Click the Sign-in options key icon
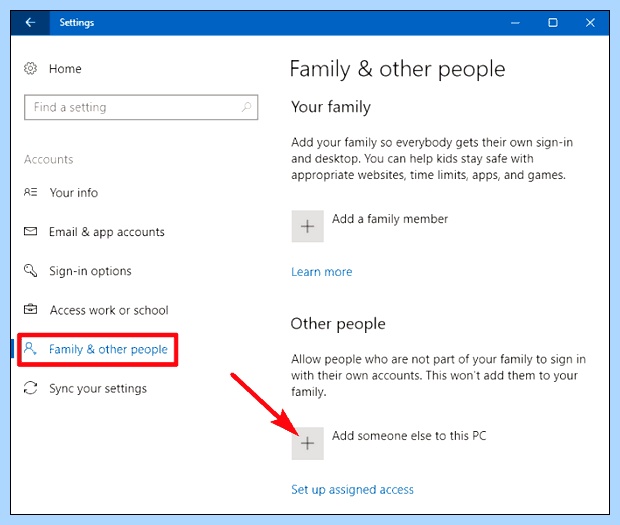 (30, 270)
